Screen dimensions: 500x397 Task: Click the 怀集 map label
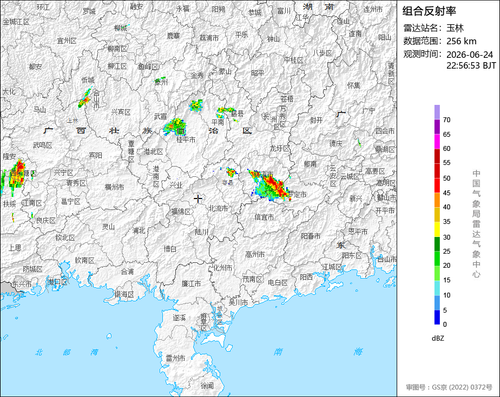click(354, 86)
